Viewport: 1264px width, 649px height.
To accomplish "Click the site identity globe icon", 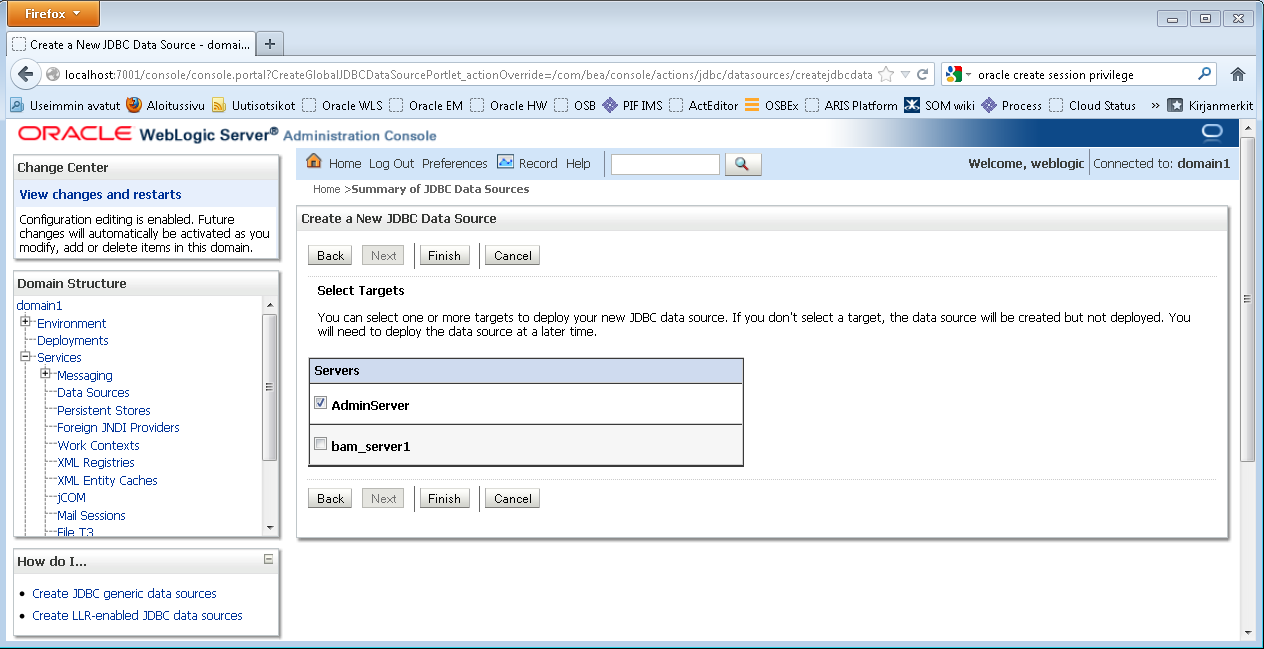I will coord(53,74).
